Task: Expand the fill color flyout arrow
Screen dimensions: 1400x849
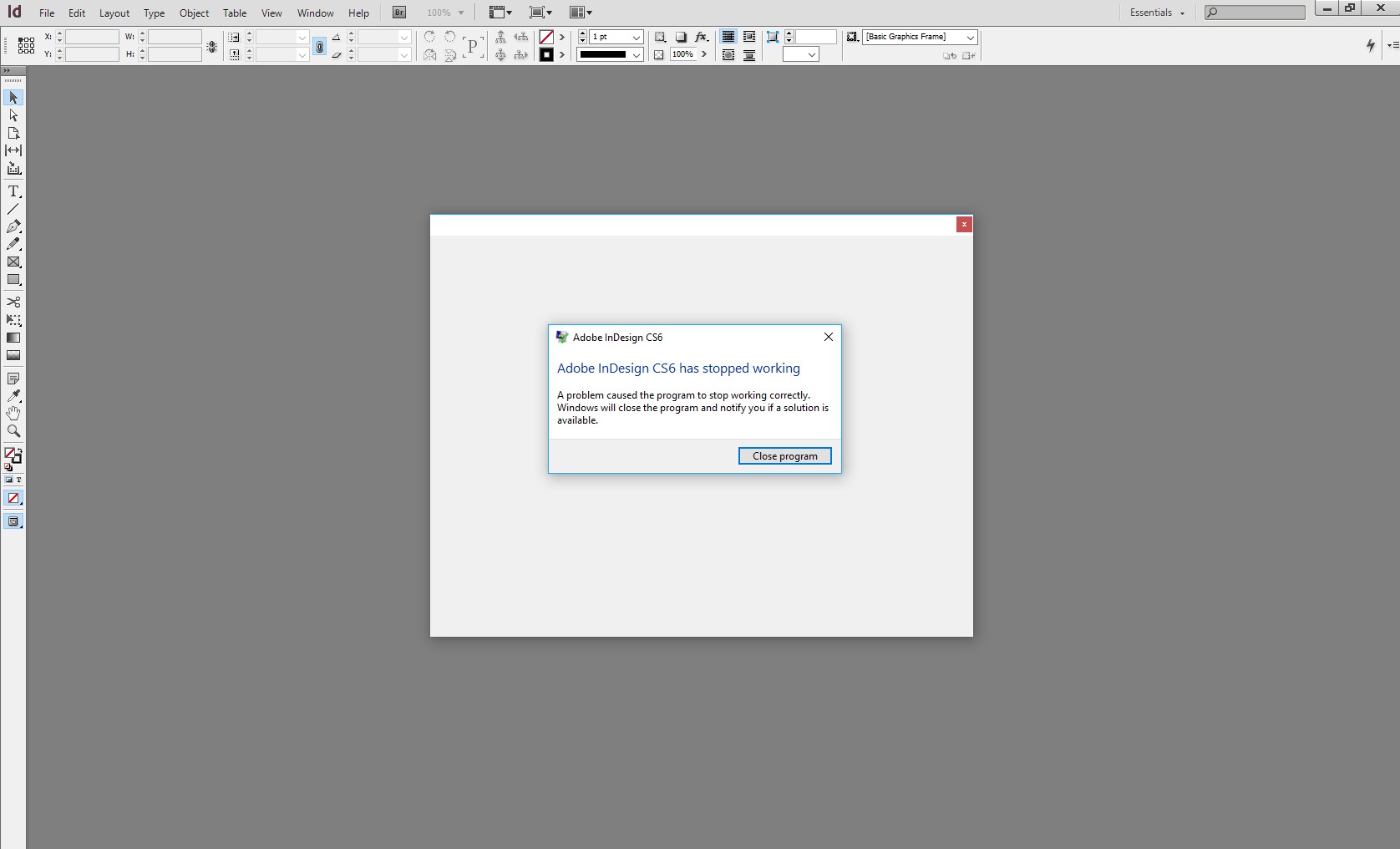Action: coord(562,37)
